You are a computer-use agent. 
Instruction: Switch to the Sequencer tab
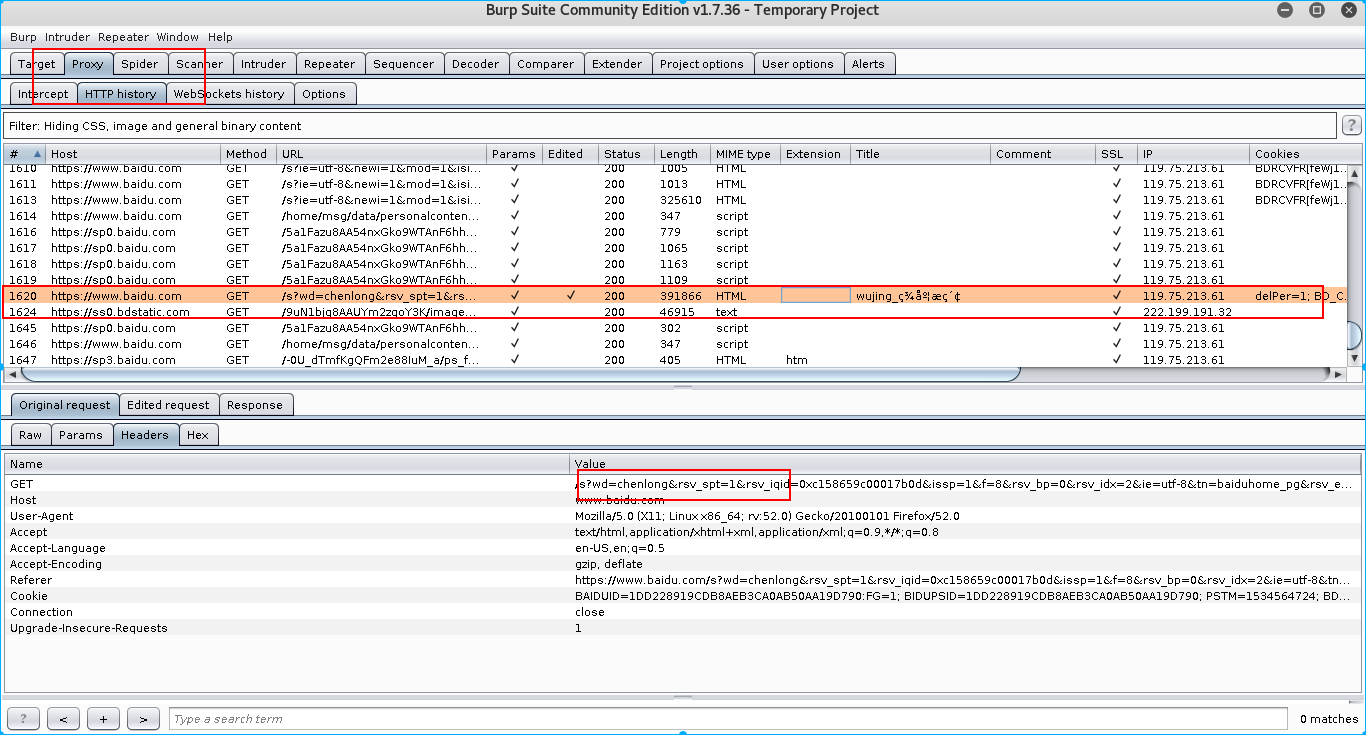point(404,64)
